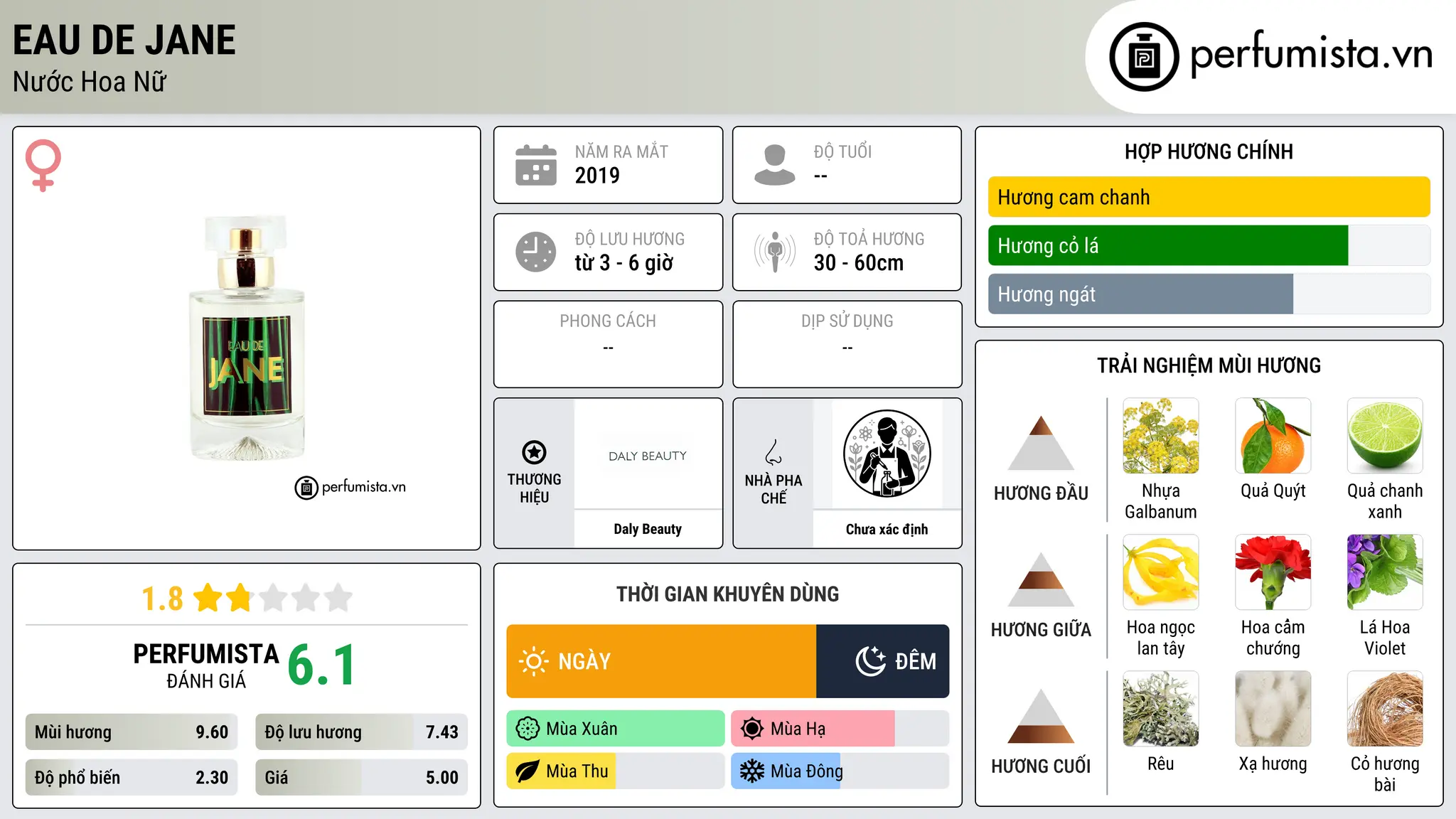This screenshot has height=819, width=1456.
Task: Click the Mùa Xuân season bar
Action: tap(616, 729)
